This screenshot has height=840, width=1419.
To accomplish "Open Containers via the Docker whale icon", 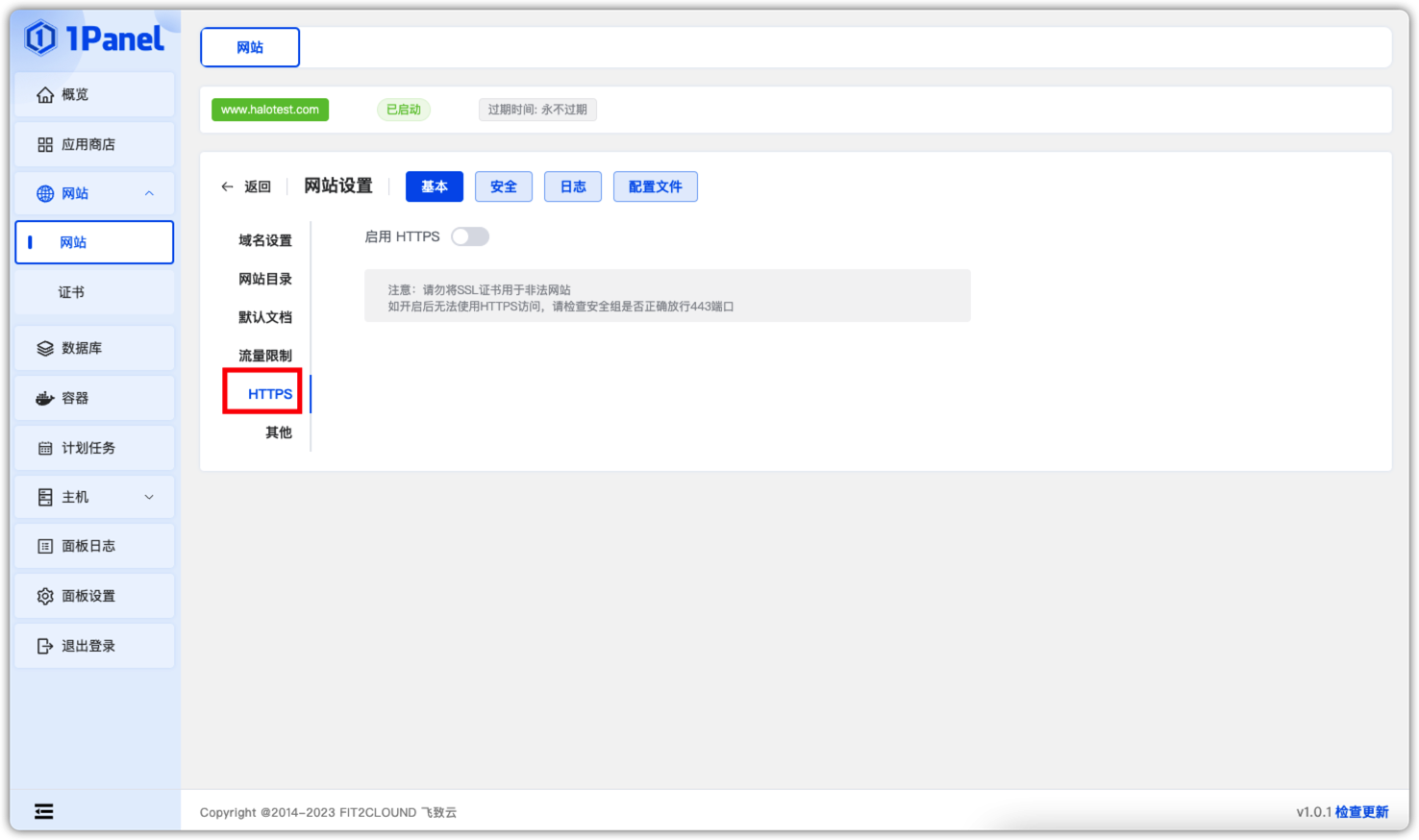I will tap(45, 399).
